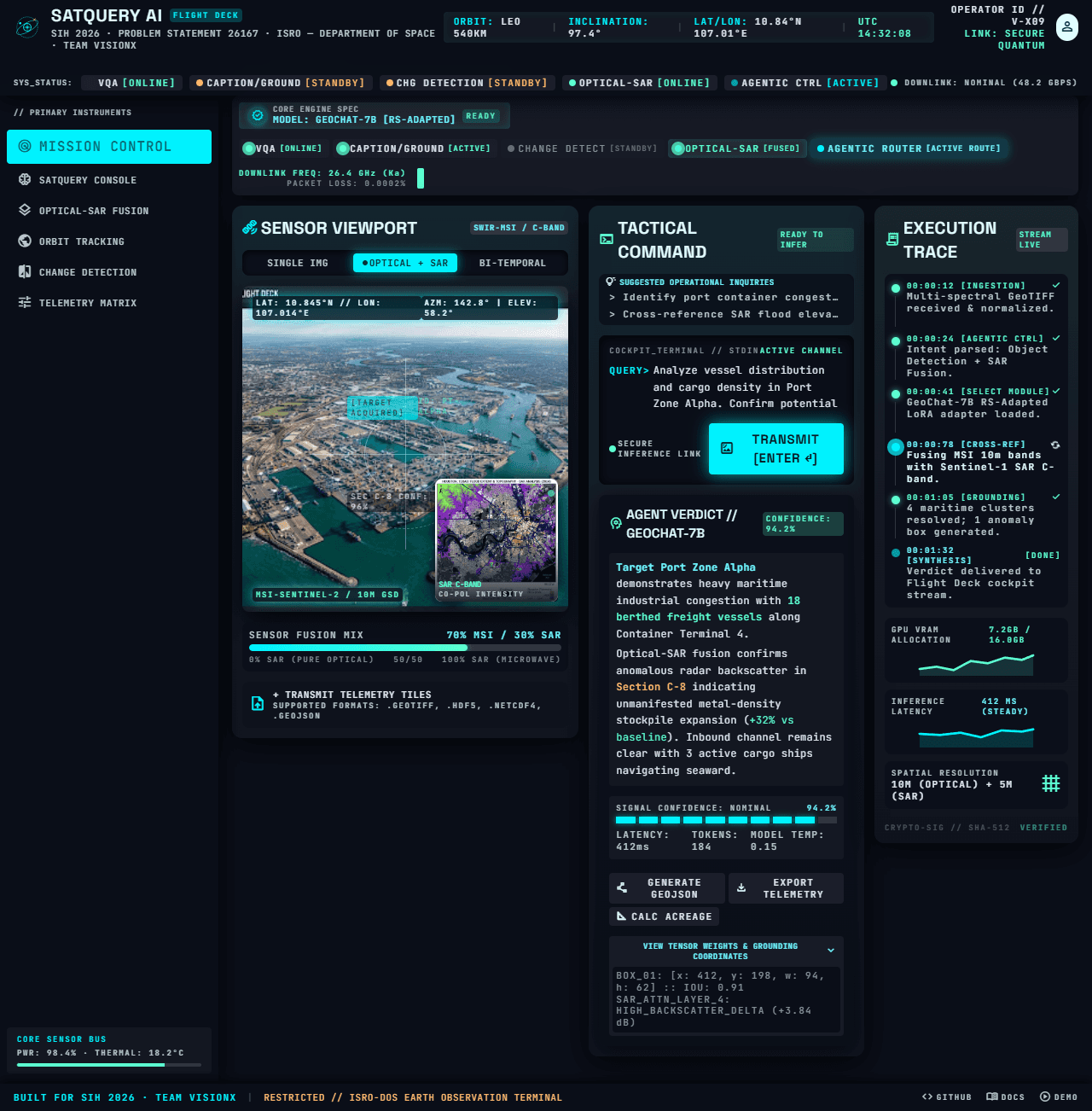
Task: Open the GitHub footer link
Action: [947, 1097]
